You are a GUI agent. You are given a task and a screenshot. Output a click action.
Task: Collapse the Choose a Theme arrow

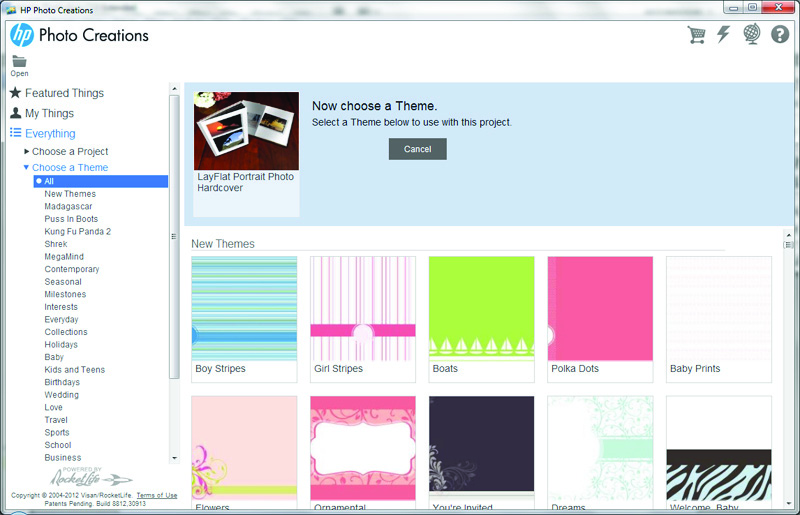pyautogui.click(x=27, y=167)
